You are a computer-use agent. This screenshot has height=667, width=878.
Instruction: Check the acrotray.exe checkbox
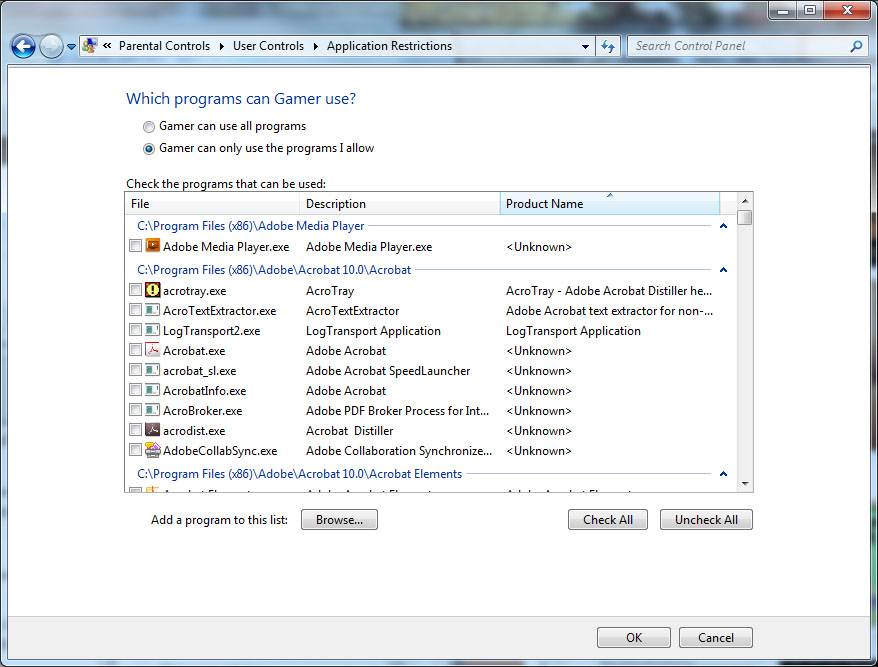[x=135, y=290]
